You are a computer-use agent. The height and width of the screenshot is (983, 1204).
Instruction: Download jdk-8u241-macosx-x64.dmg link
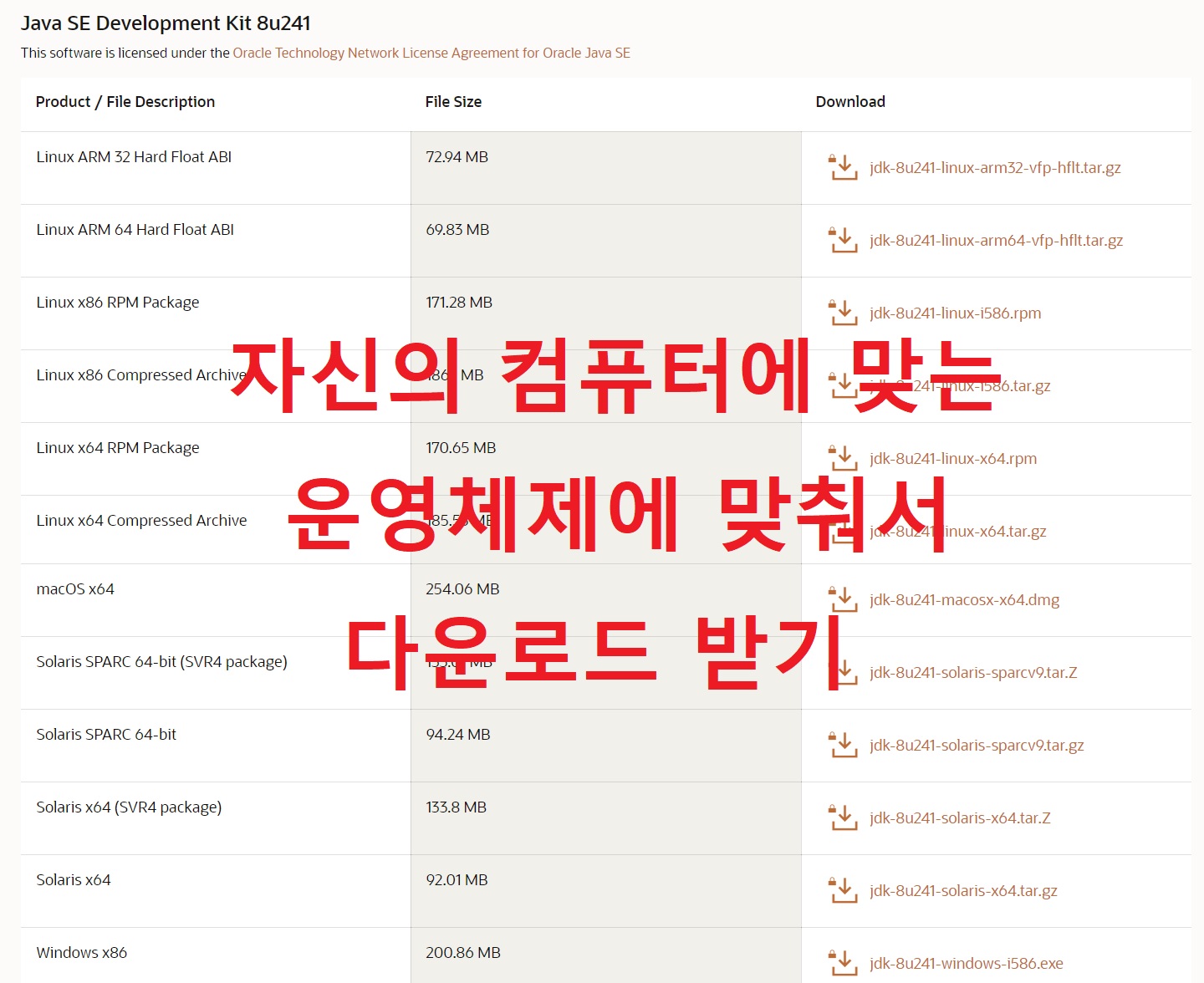[x=964, y=599]
